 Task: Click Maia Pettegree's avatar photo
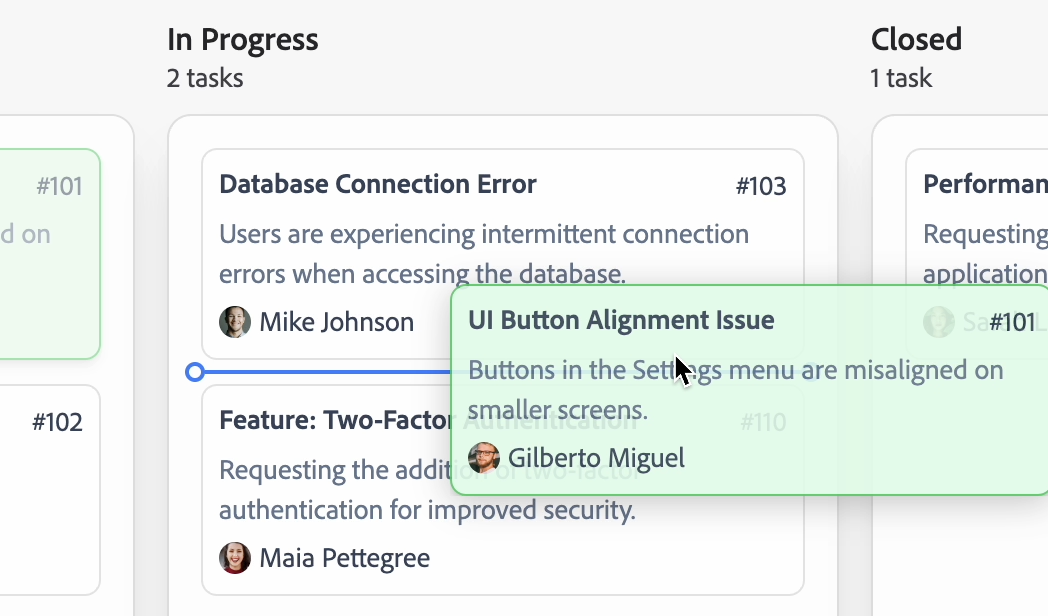(x=235, y=558)
